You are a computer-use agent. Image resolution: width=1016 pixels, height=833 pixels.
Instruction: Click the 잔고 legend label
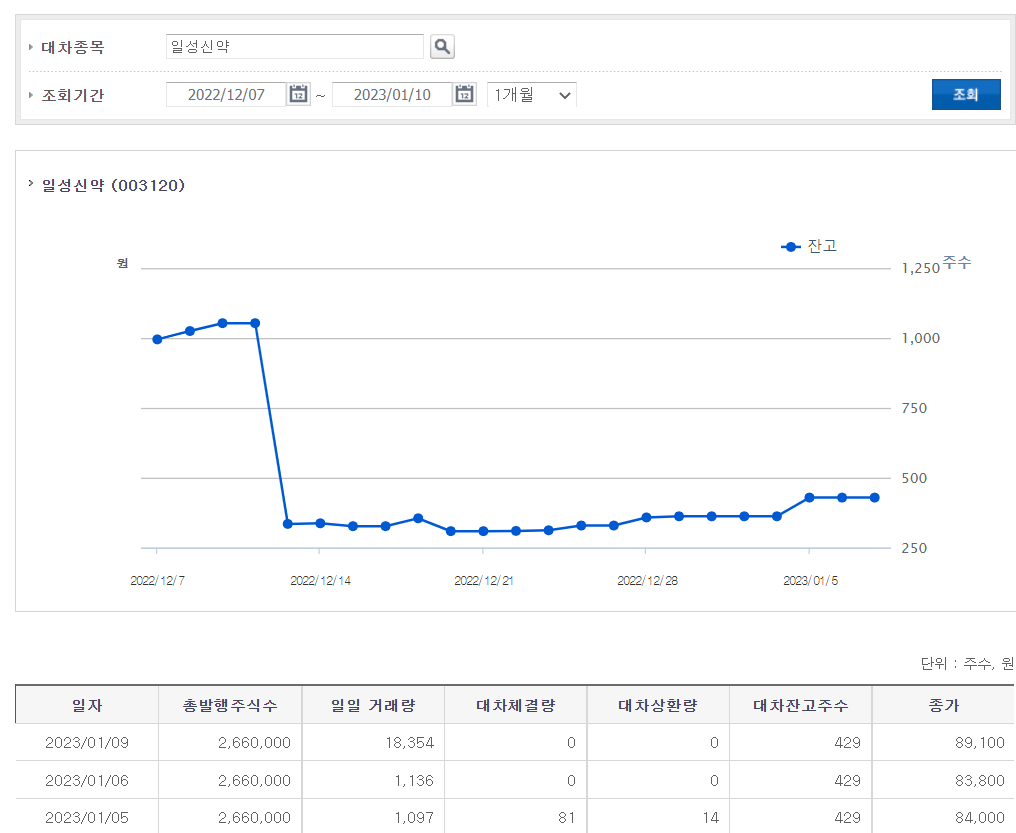pyautogui.click(x=822, y=246)
